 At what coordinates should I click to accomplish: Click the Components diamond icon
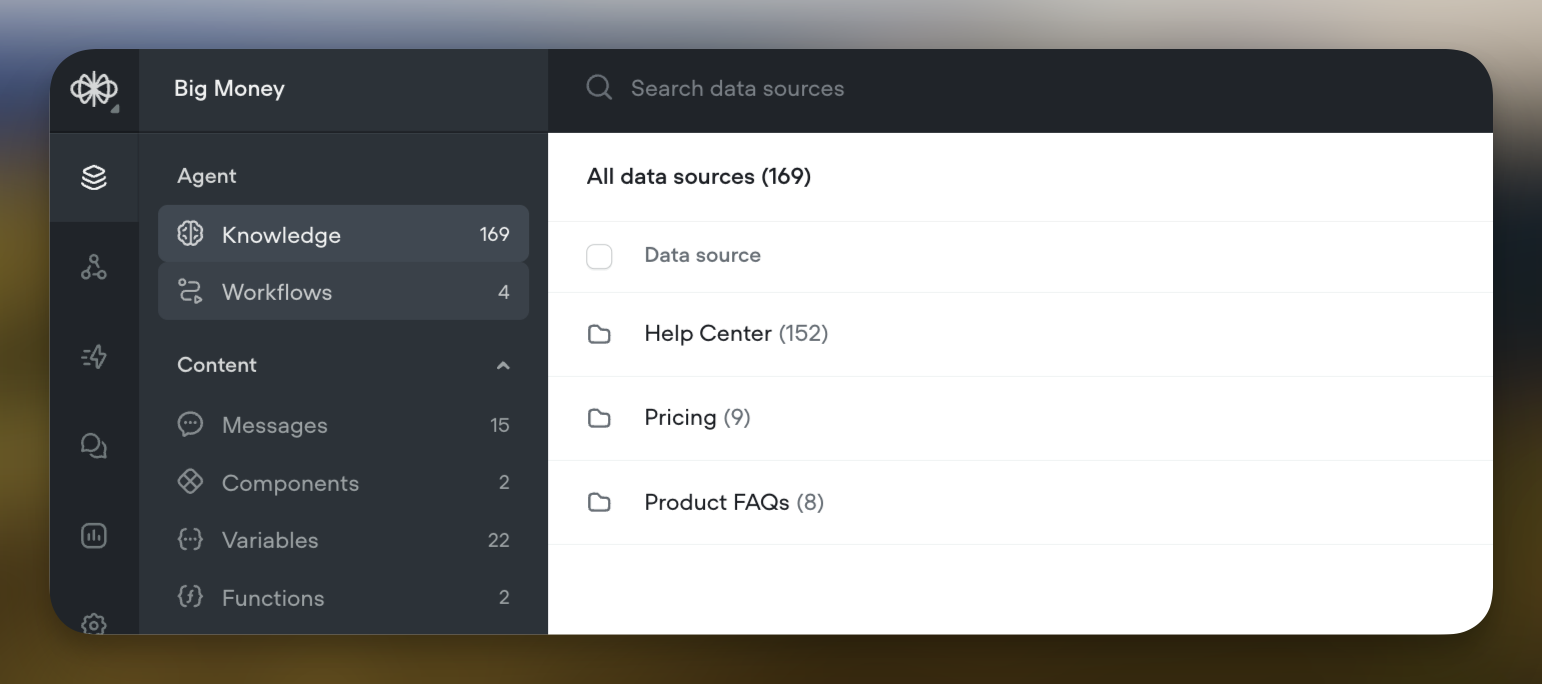[x=190, y=482]
